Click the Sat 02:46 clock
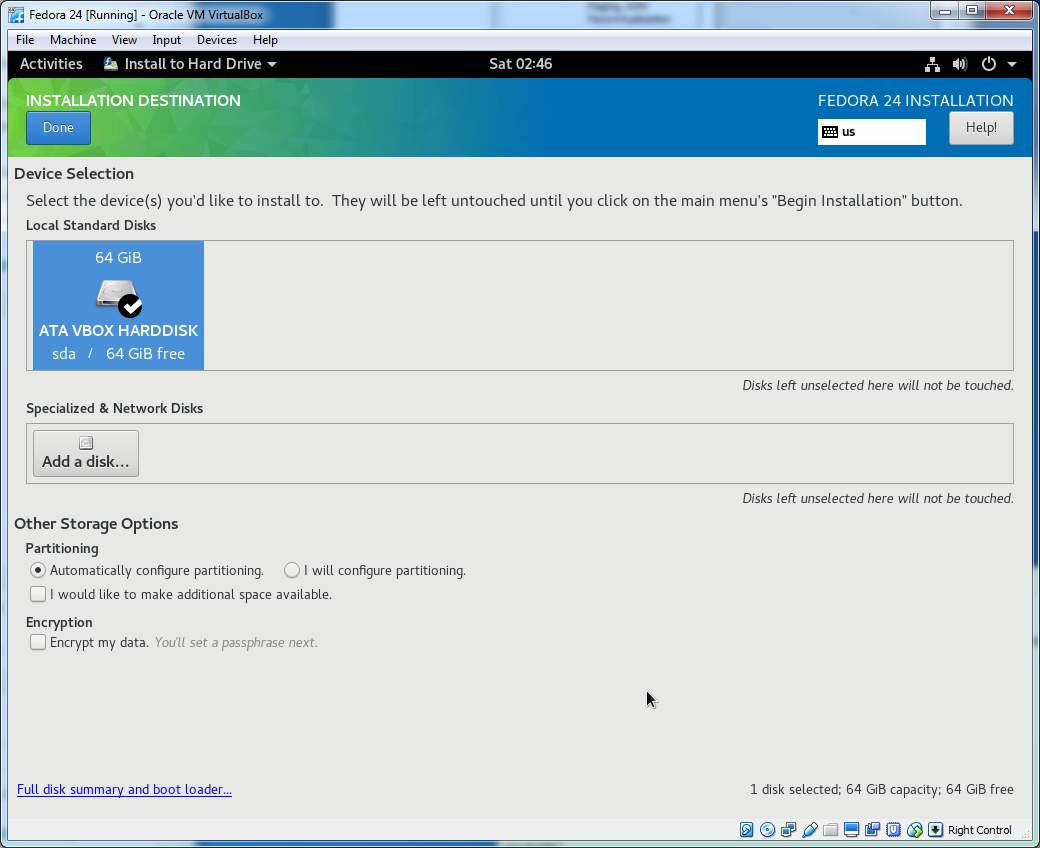This screenshot has width=1040, height=848. (x=520, y=64)
